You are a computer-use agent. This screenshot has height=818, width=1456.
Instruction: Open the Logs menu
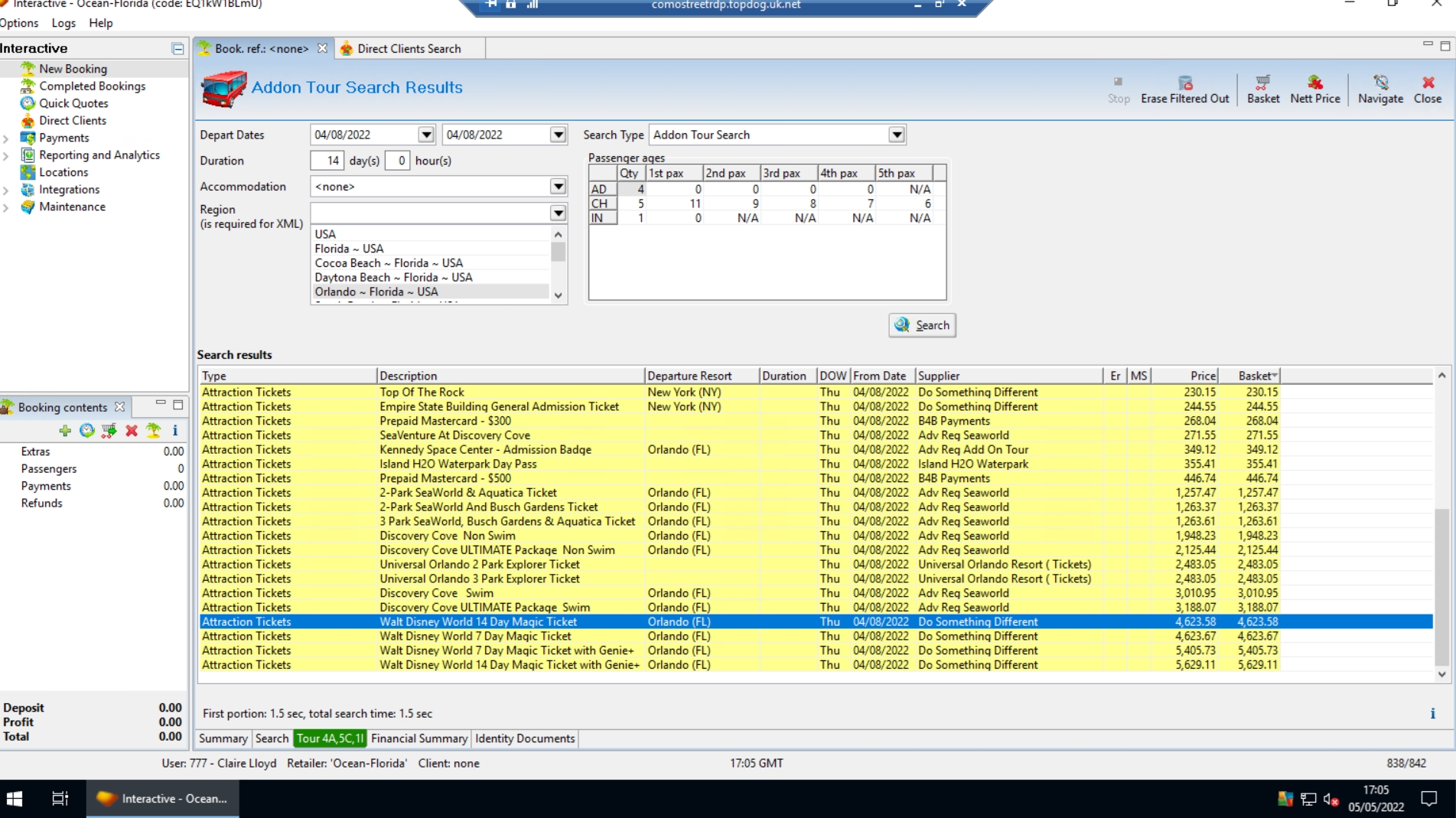click(64, 23)
